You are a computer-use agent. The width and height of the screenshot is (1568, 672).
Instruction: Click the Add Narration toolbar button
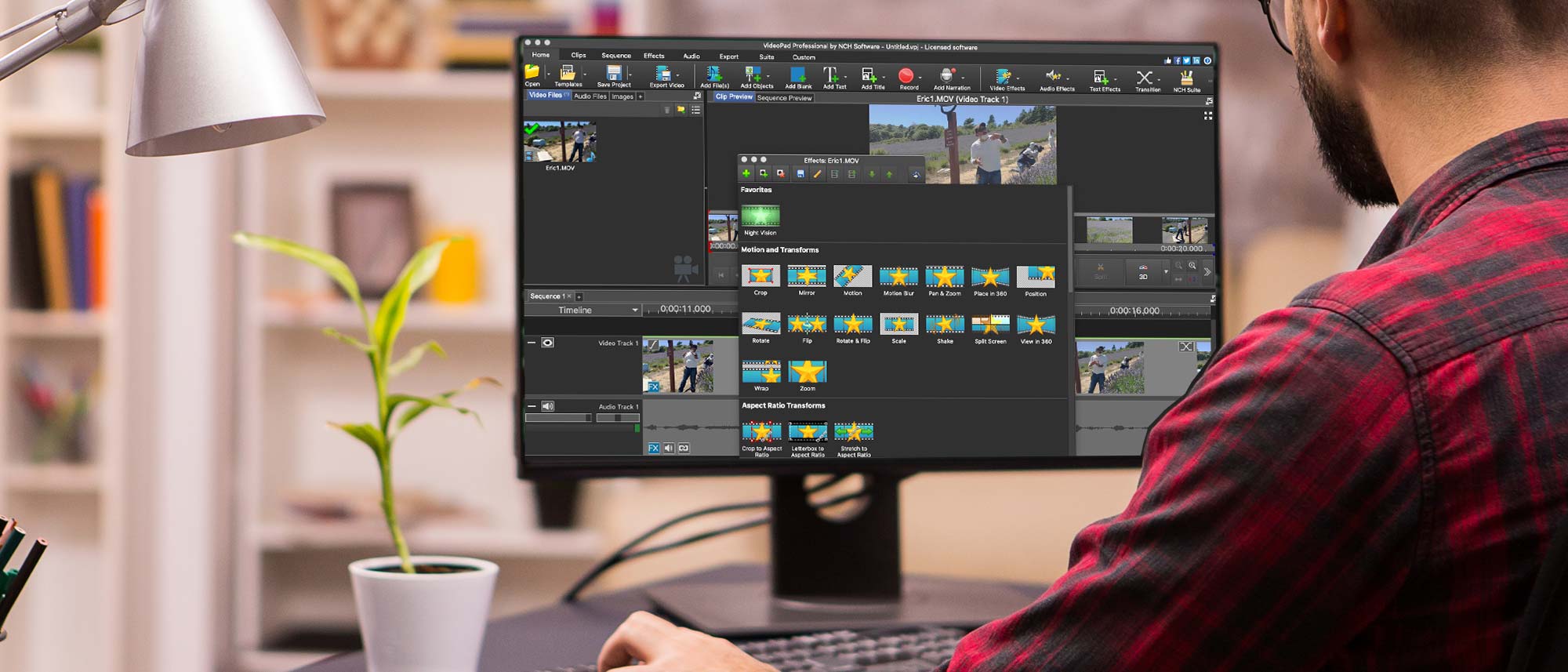[951, 78]
